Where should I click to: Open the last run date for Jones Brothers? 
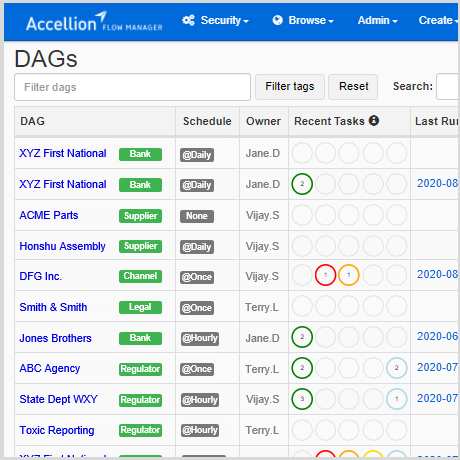[437, 336]
